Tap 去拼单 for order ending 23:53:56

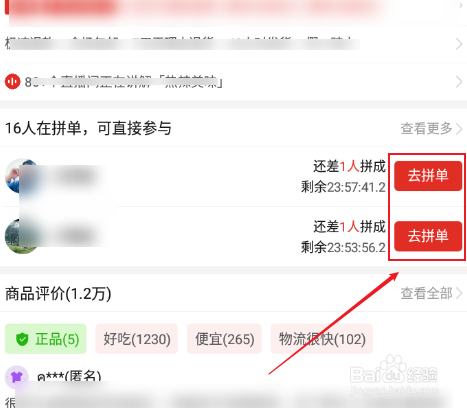pos(428,236)
